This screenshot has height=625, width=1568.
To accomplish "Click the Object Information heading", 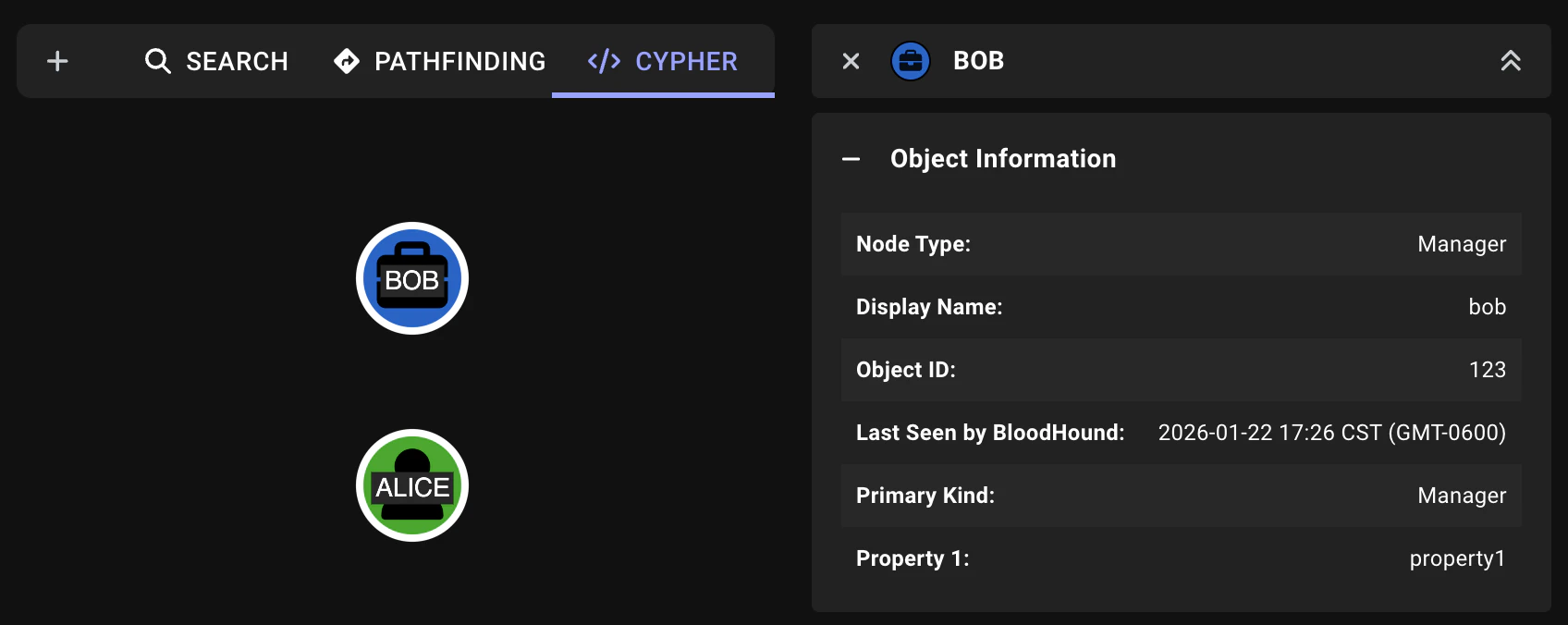I will (1003, 158).
